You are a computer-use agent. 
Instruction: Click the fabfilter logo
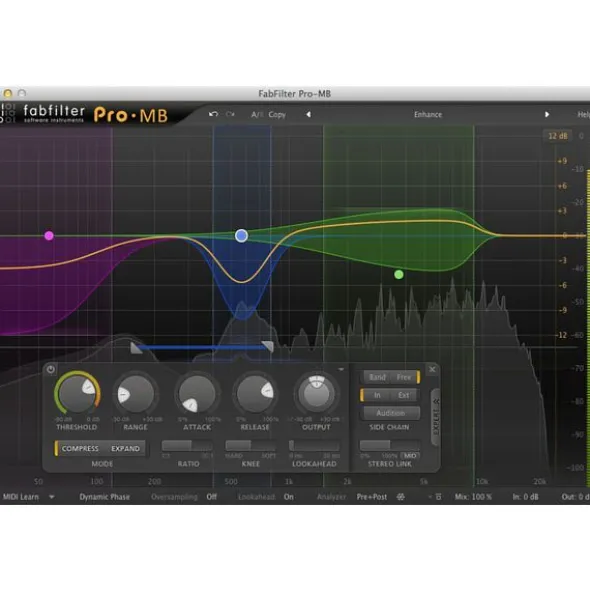tap(54, 113)
